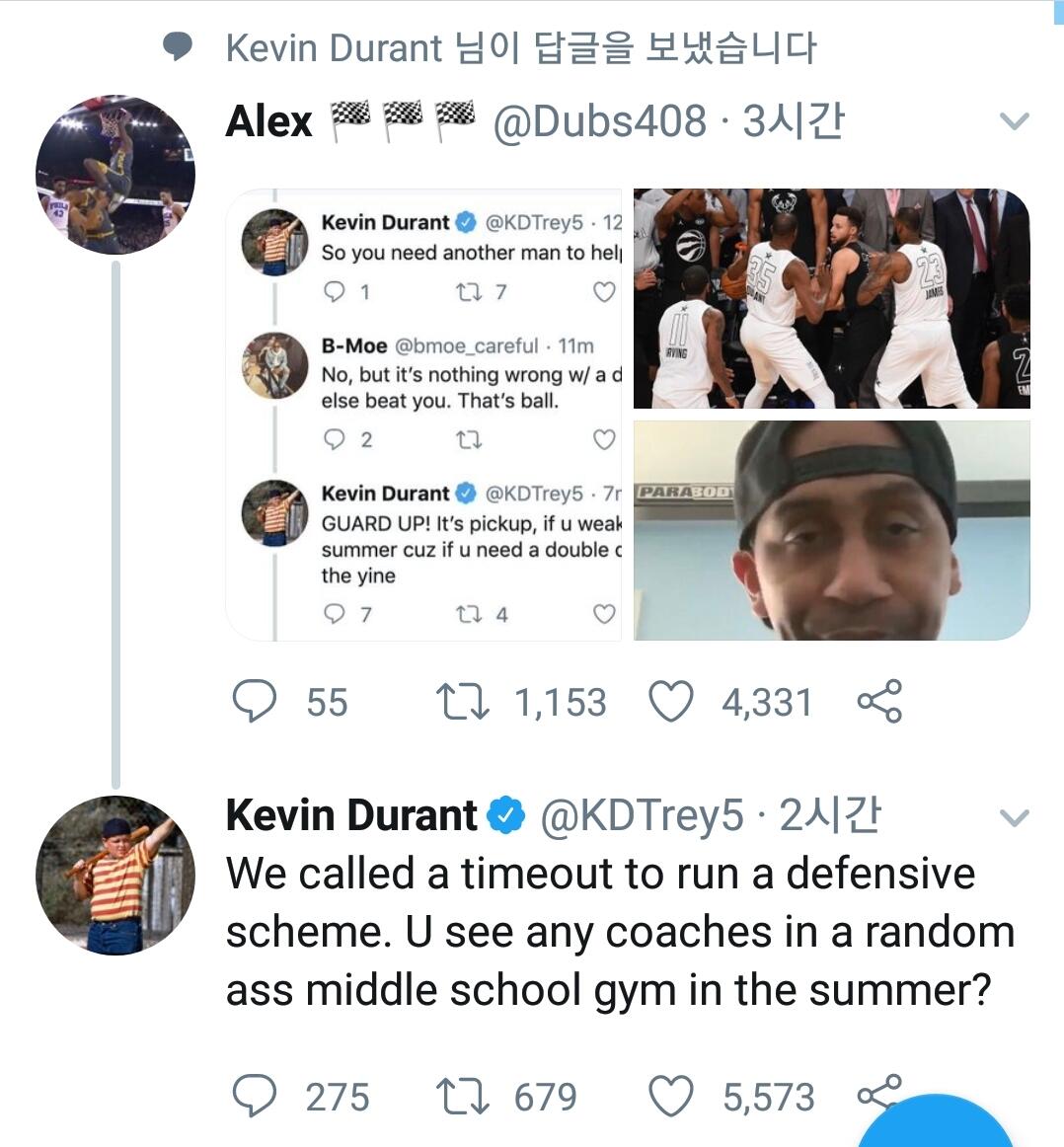This screenshot has width=1064, height=1147.
Task: Expand options for Kevin Durant's tweet
Action: (1015, 817)
